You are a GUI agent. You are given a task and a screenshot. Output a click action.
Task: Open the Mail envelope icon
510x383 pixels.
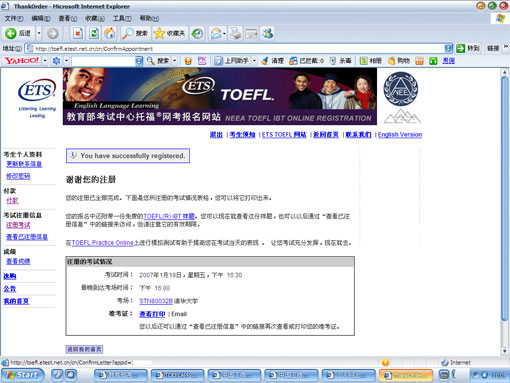(216, 33)
